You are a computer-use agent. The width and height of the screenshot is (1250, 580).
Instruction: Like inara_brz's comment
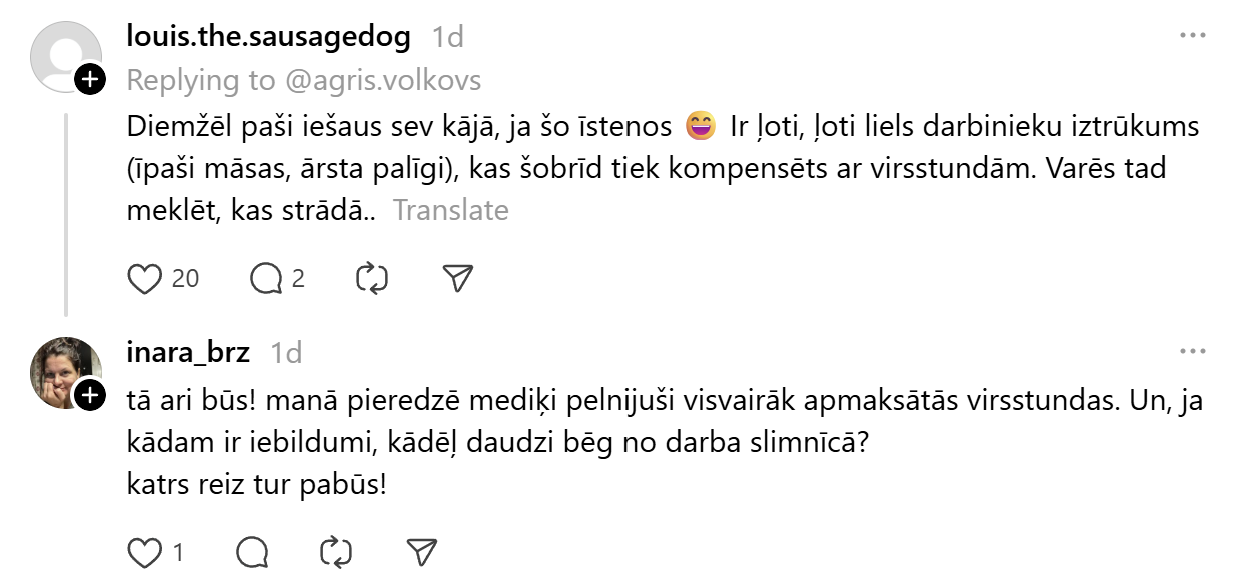tap(144, 550)
